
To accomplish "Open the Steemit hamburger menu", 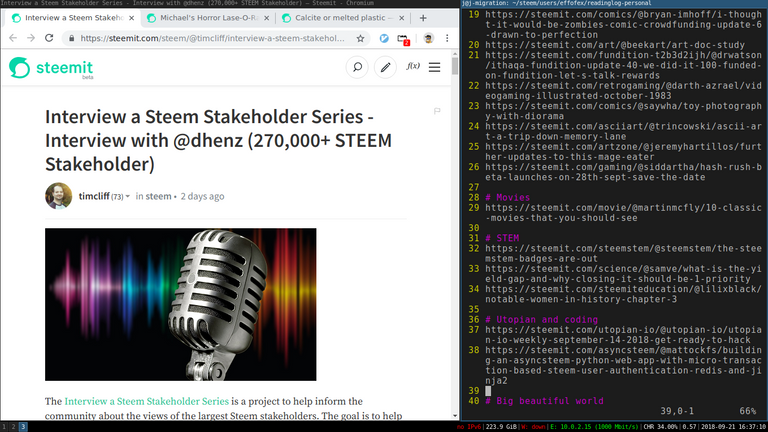I will coord(434,67).
